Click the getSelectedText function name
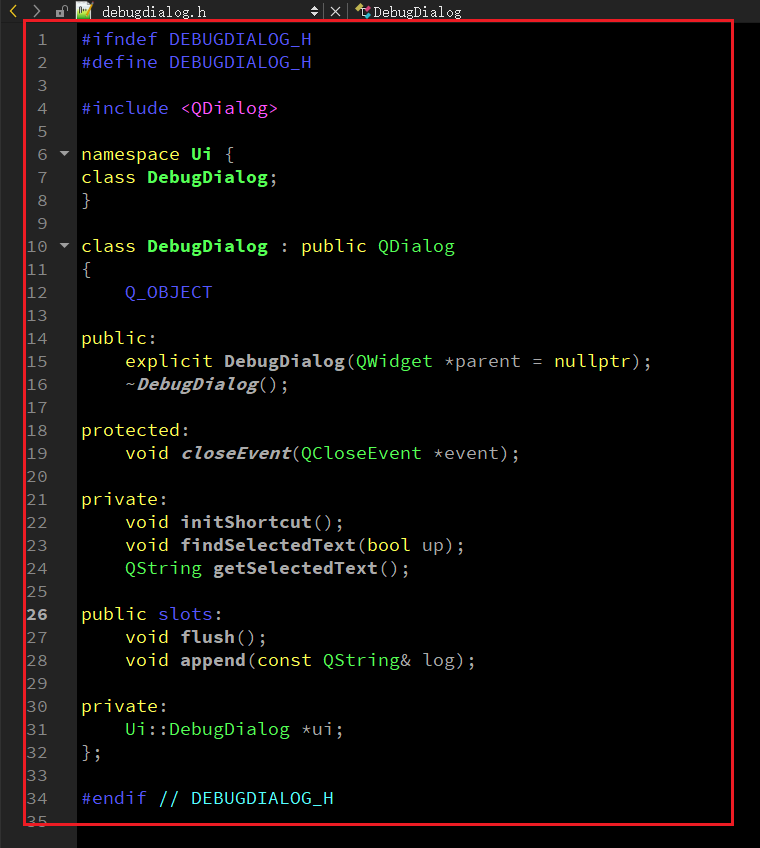Image resolution: width=760 pixels, height=848 pixels. tap(295, 568)
